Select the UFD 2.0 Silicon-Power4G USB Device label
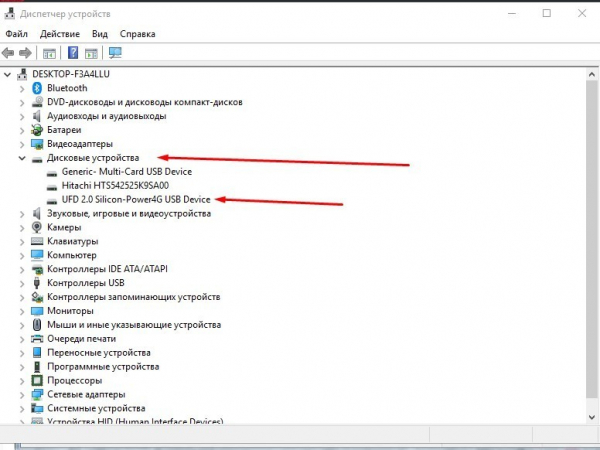 [136, 200]
